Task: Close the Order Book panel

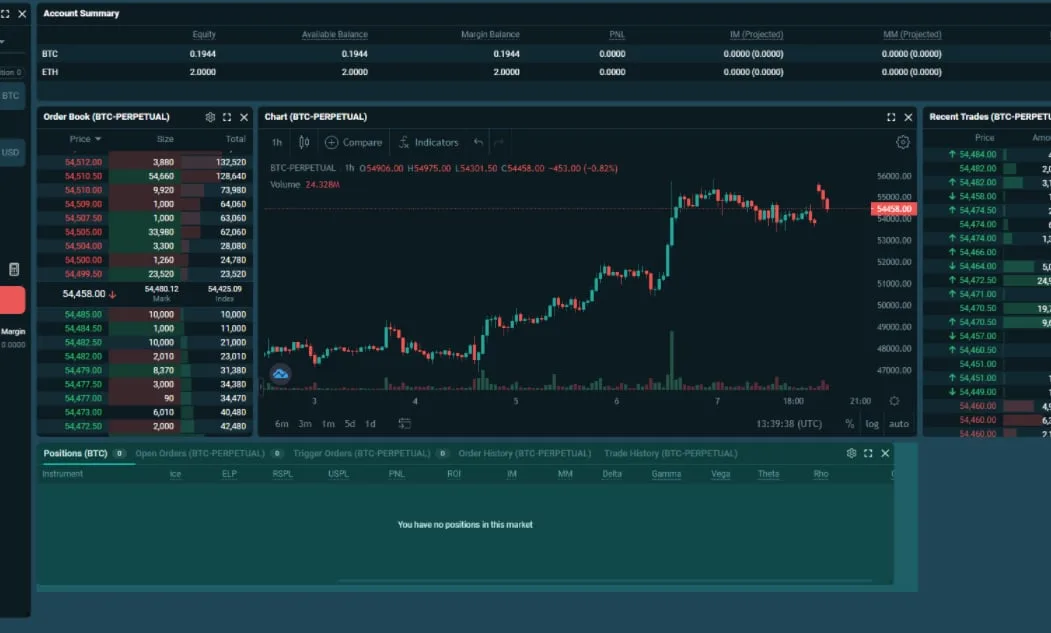Action: point(244,117)
